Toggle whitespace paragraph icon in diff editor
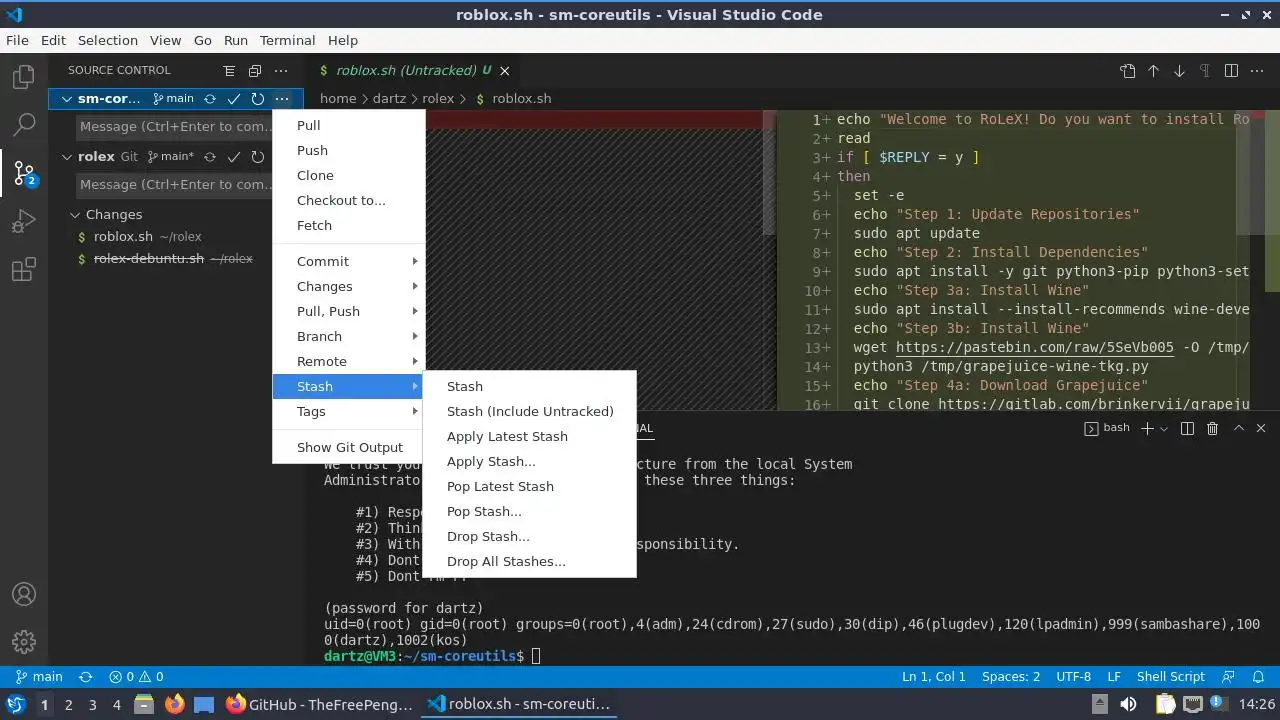Image resolution: width=1280 pixels, height=720 pixels. 1205,71
